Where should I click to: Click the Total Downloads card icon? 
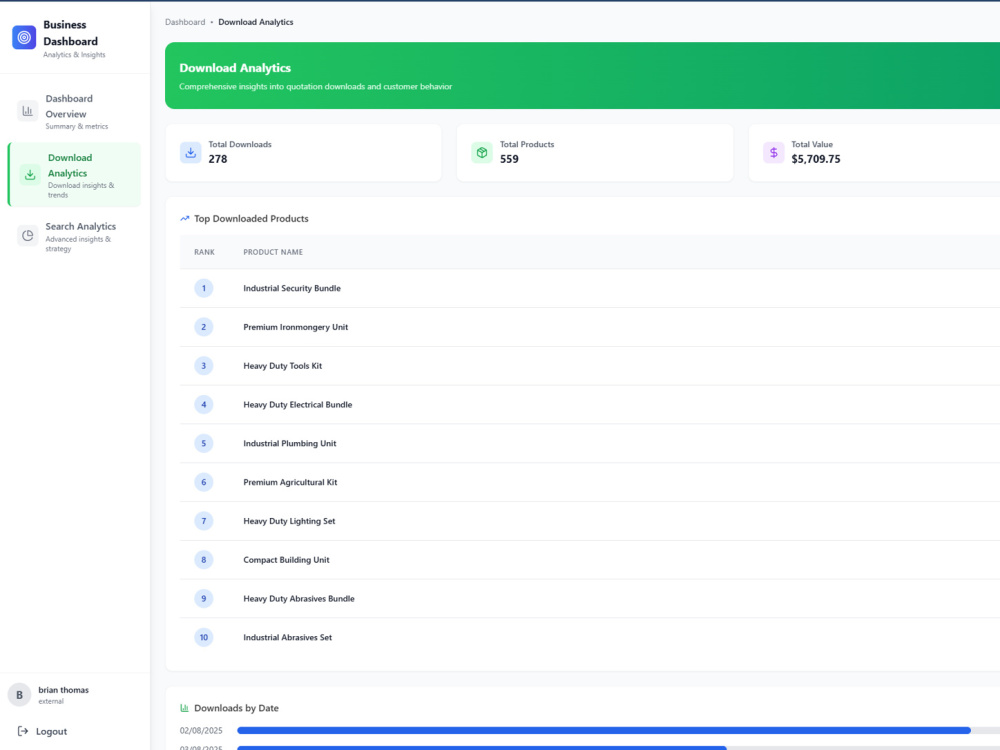pyautogui.click(x=191, y=153)
